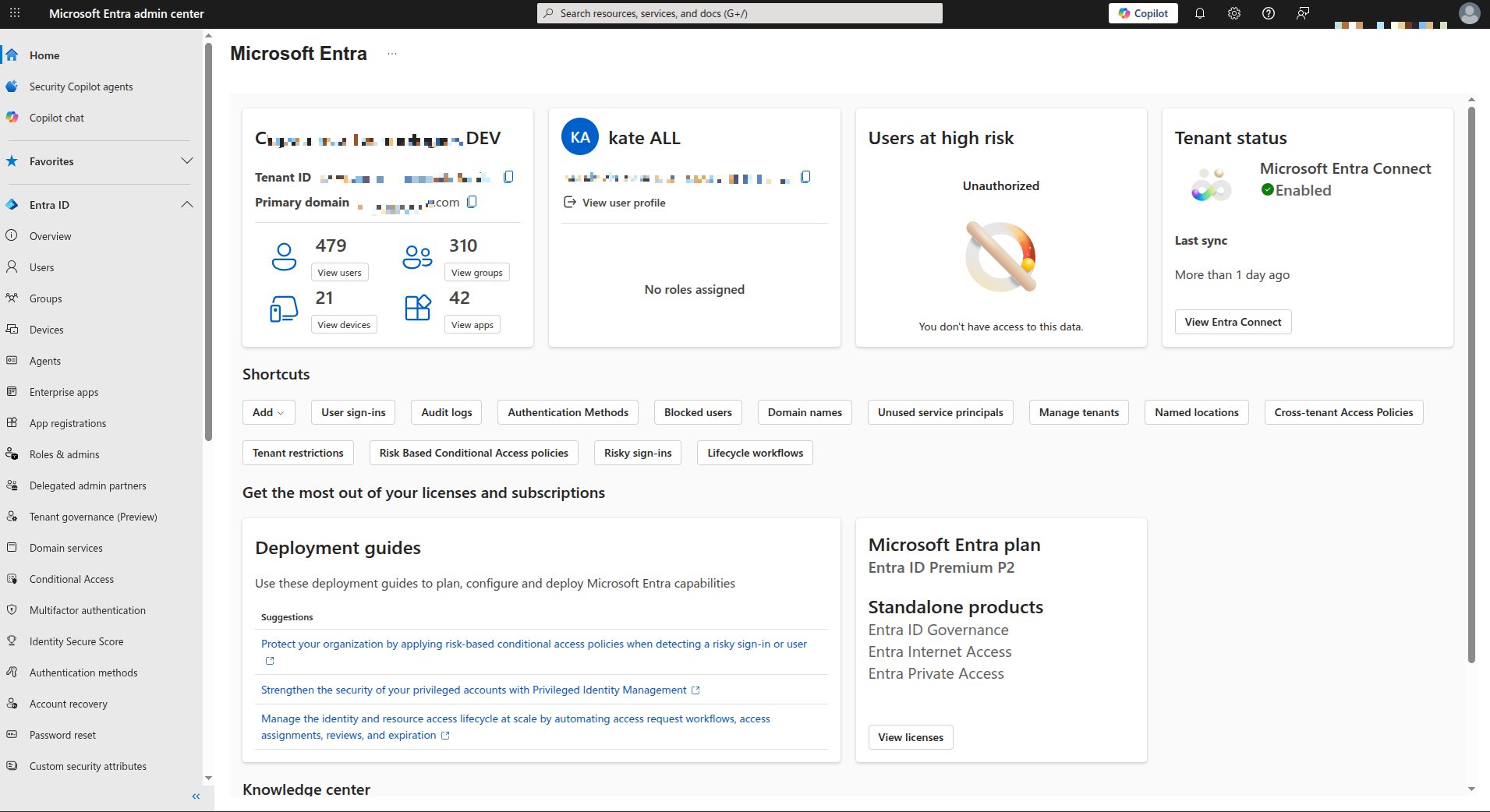Open Domain services in the navigation

click(66, 548)
